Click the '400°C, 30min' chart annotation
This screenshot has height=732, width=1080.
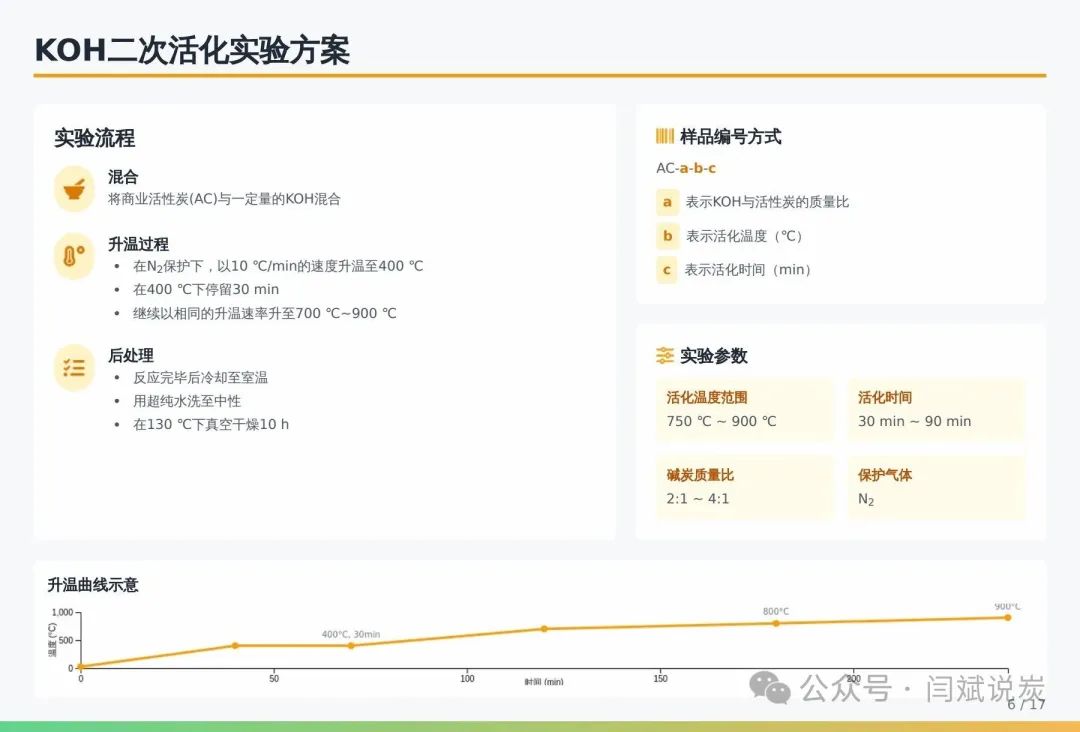click(x=350, y=634)
